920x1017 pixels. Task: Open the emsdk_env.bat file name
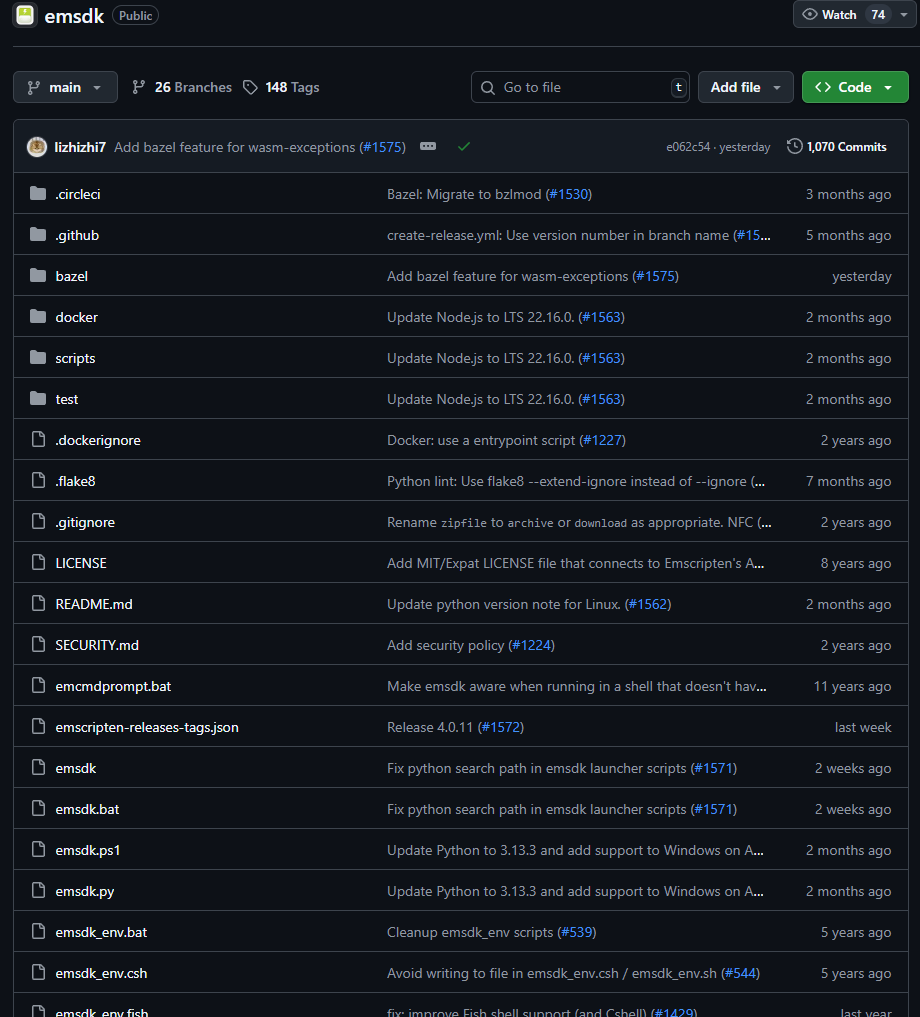point(101,932)
